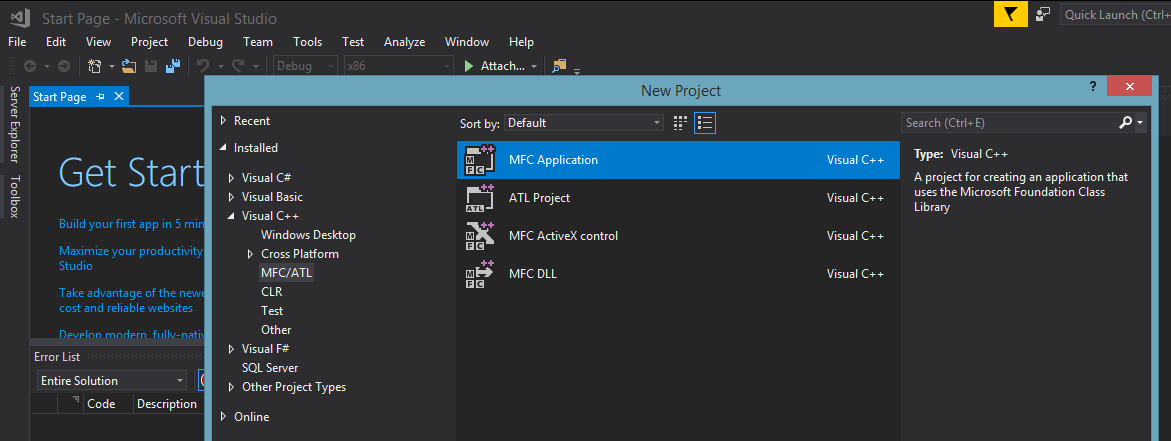Screen dimensions: 1171x441
Task: Click the New Project dialog help icon
Action: click(1093, 87)
